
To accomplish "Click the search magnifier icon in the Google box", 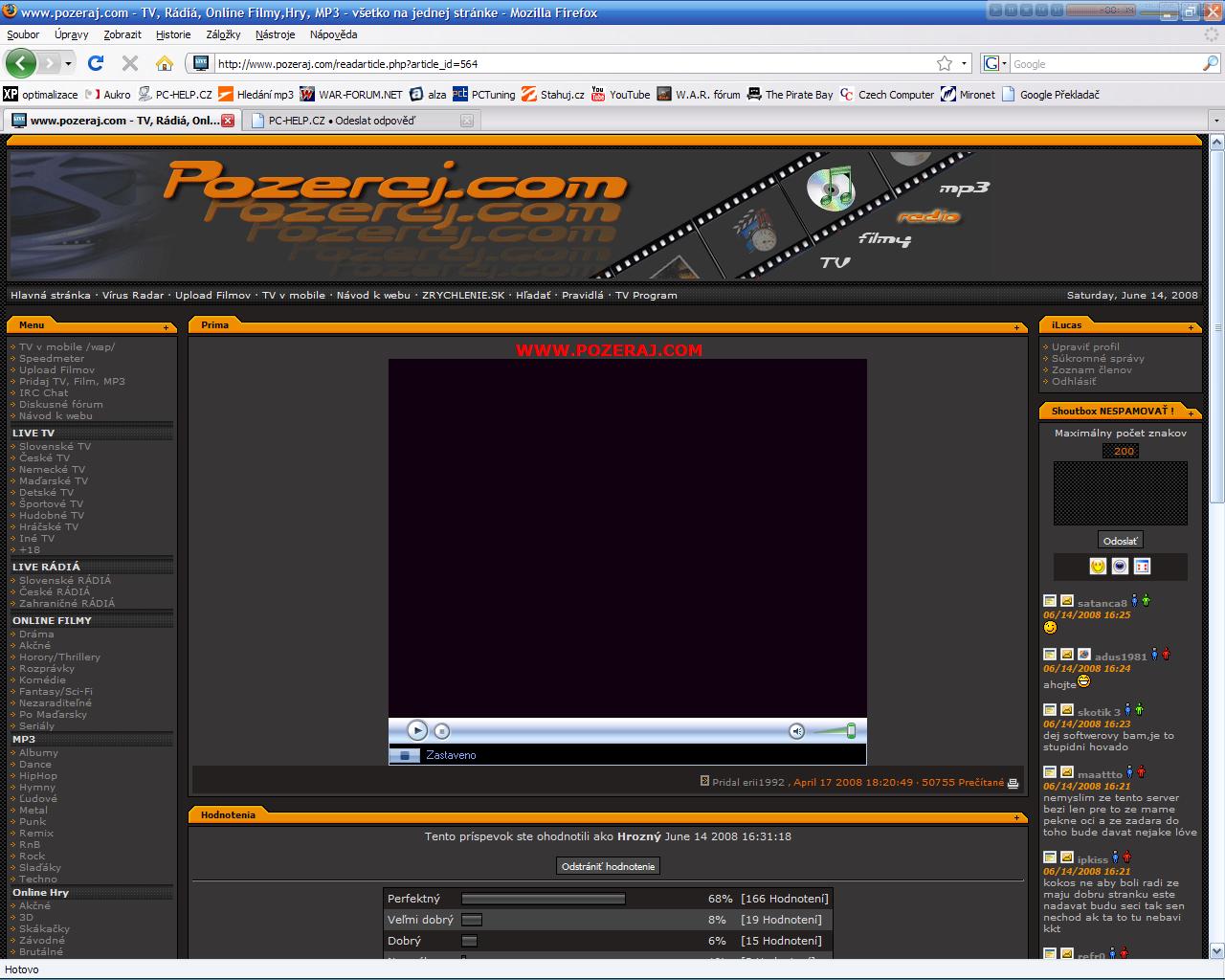I will pyautogui.click(x=1211, y=63).
